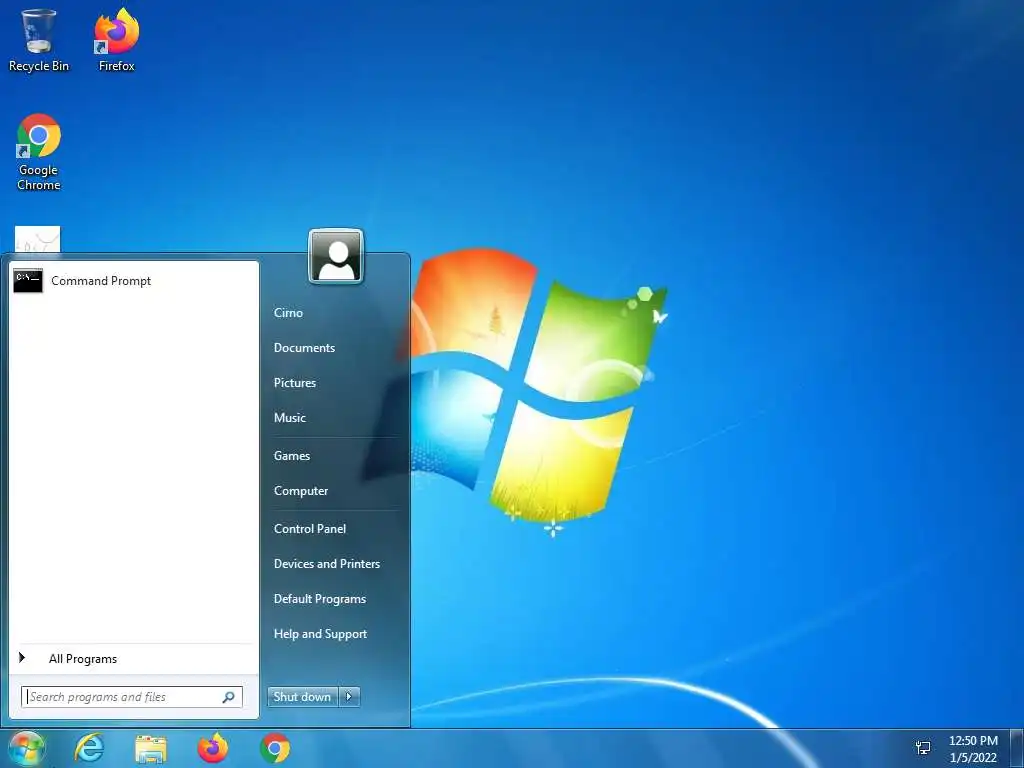Open Windows Explorer from the taskbar

coord(151,748)
